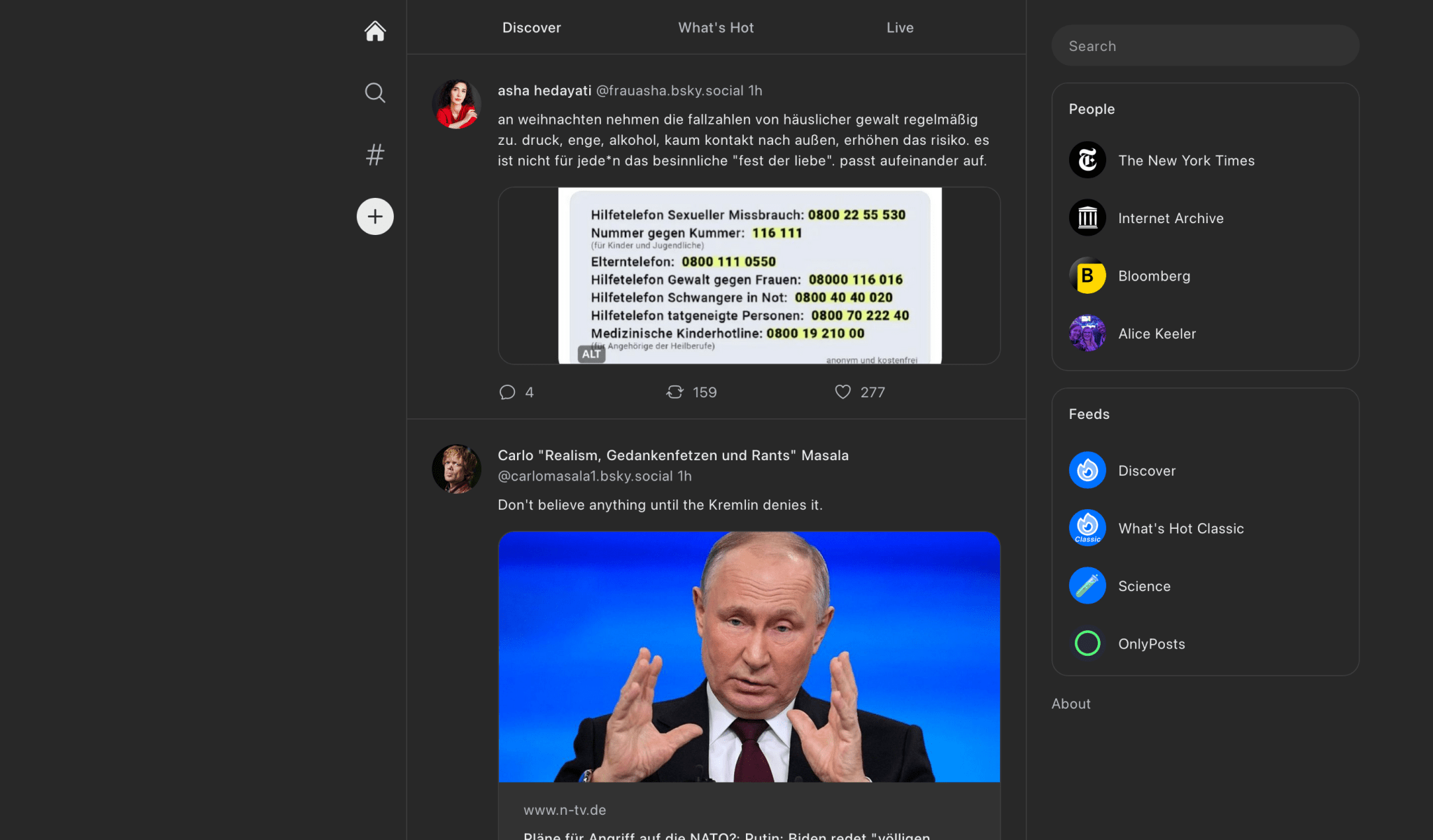Click the OnlyPosts feed icon
The image size is (1433, 840).
pyautogui.click(x=1087, y=643)
